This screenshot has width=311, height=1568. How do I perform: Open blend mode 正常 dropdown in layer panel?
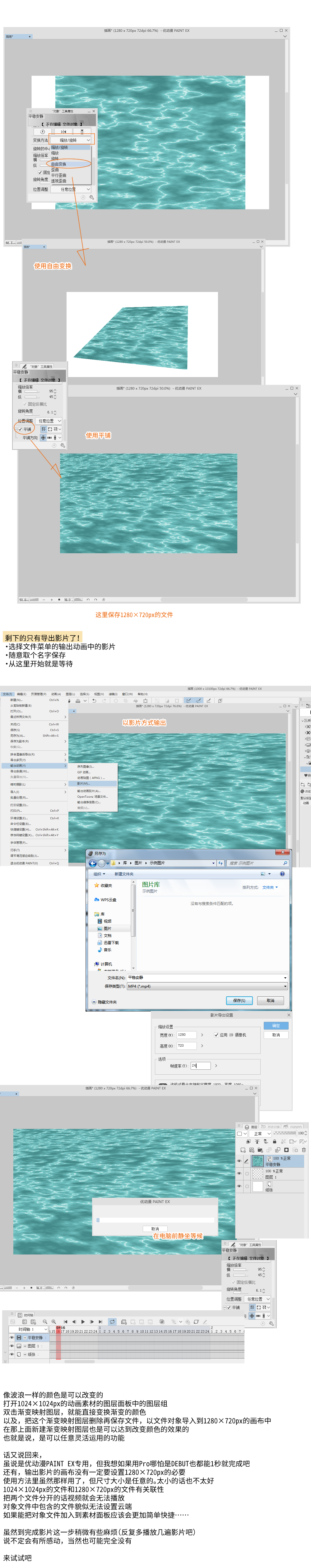click(261, 1133)
